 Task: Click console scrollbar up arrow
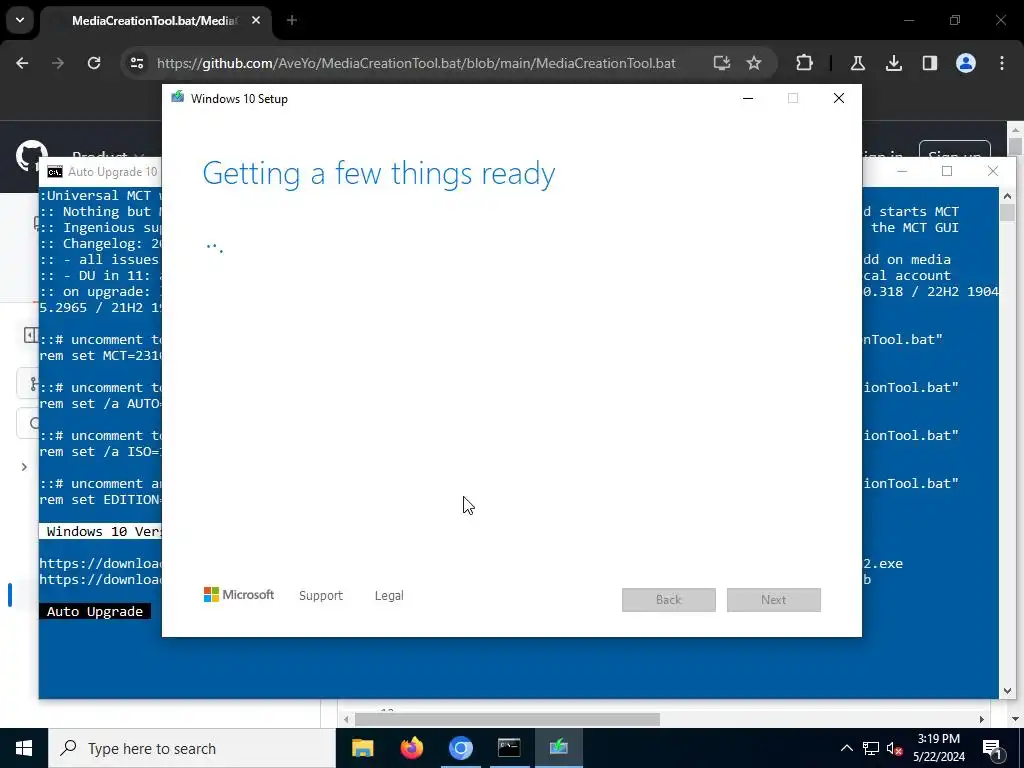tap(1007, 196)
